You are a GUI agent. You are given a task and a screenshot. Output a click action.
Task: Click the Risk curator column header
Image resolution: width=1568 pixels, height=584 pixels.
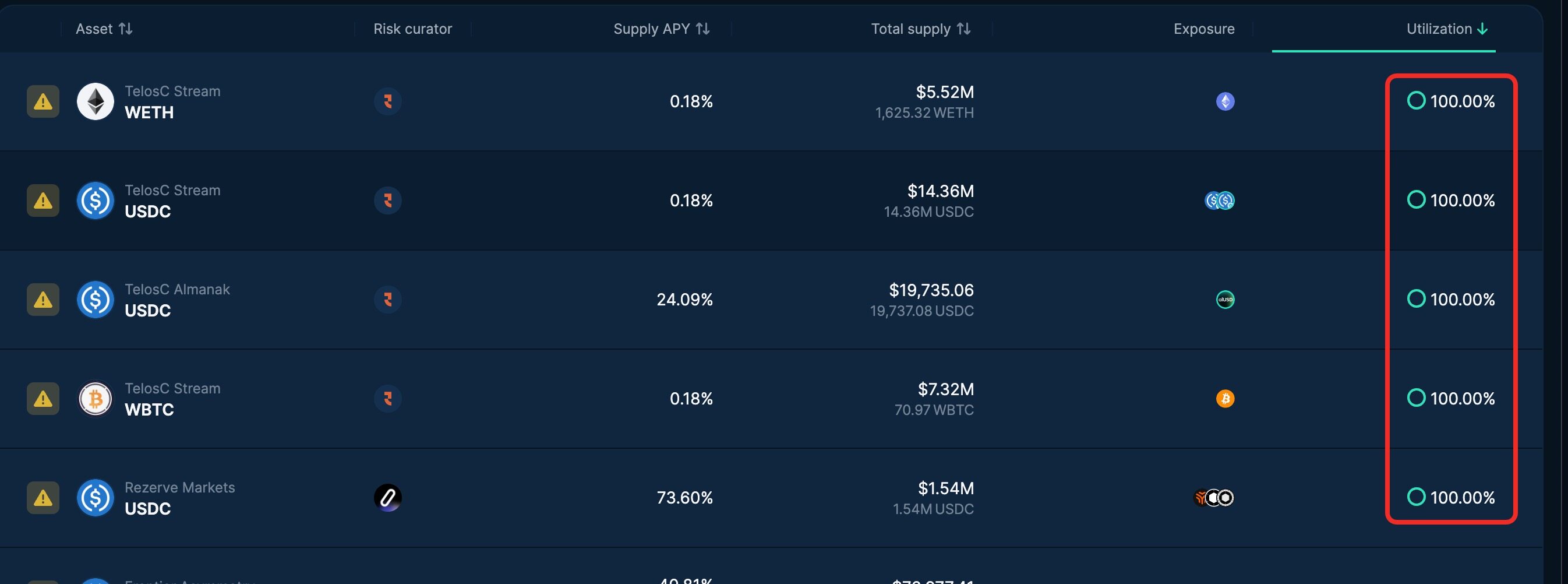412,29
